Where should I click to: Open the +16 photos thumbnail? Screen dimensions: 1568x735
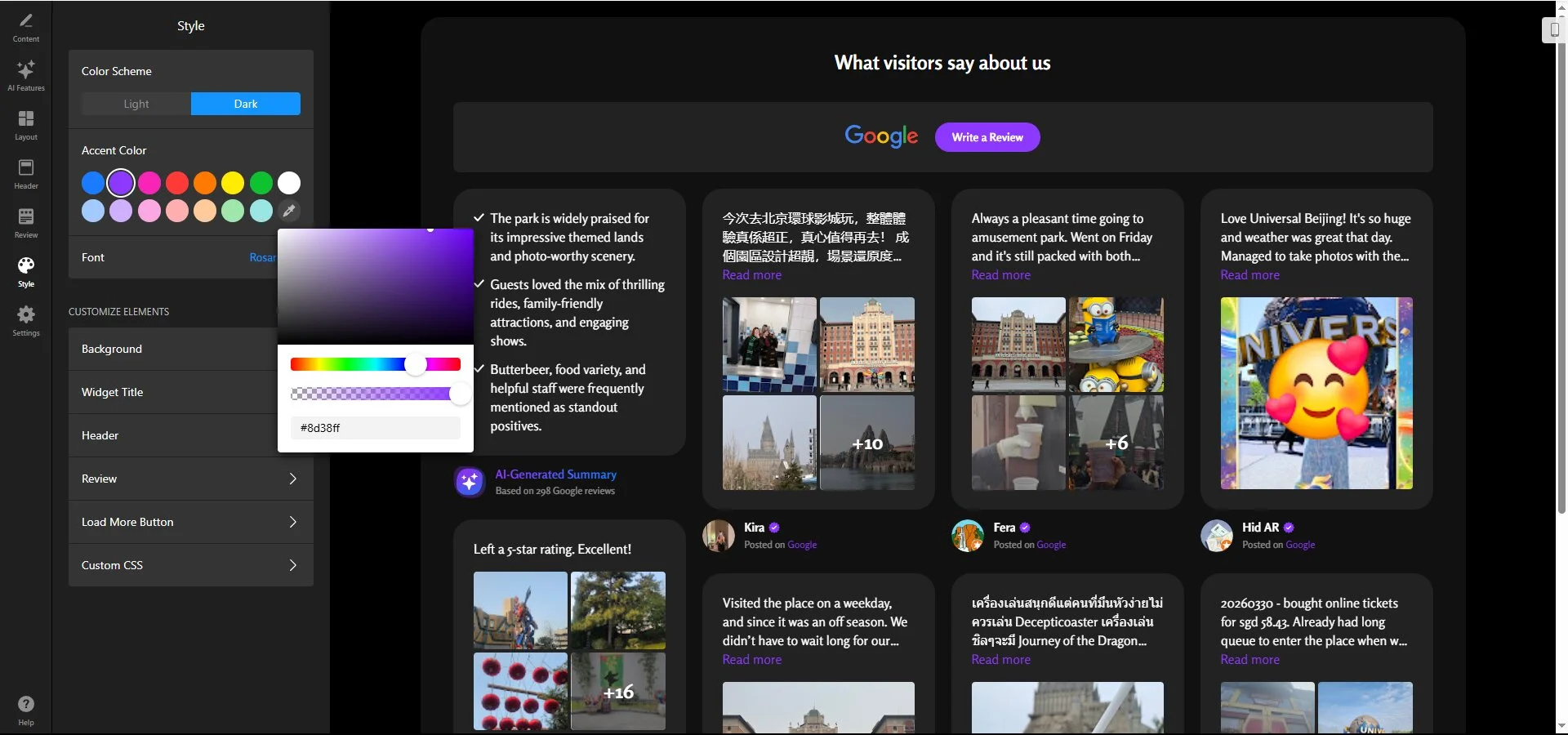(618, 692)
